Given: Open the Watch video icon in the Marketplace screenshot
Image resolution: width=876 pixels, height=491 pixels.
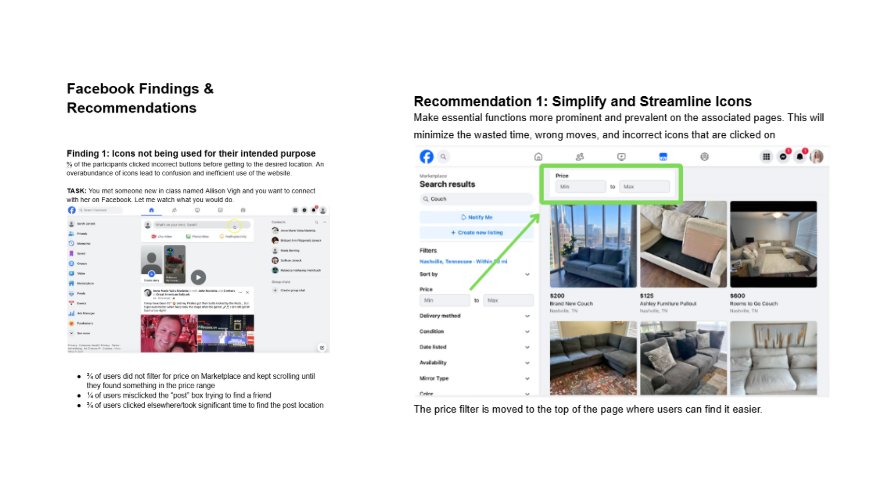Looking at the screenshot, I should pos(621,157).
